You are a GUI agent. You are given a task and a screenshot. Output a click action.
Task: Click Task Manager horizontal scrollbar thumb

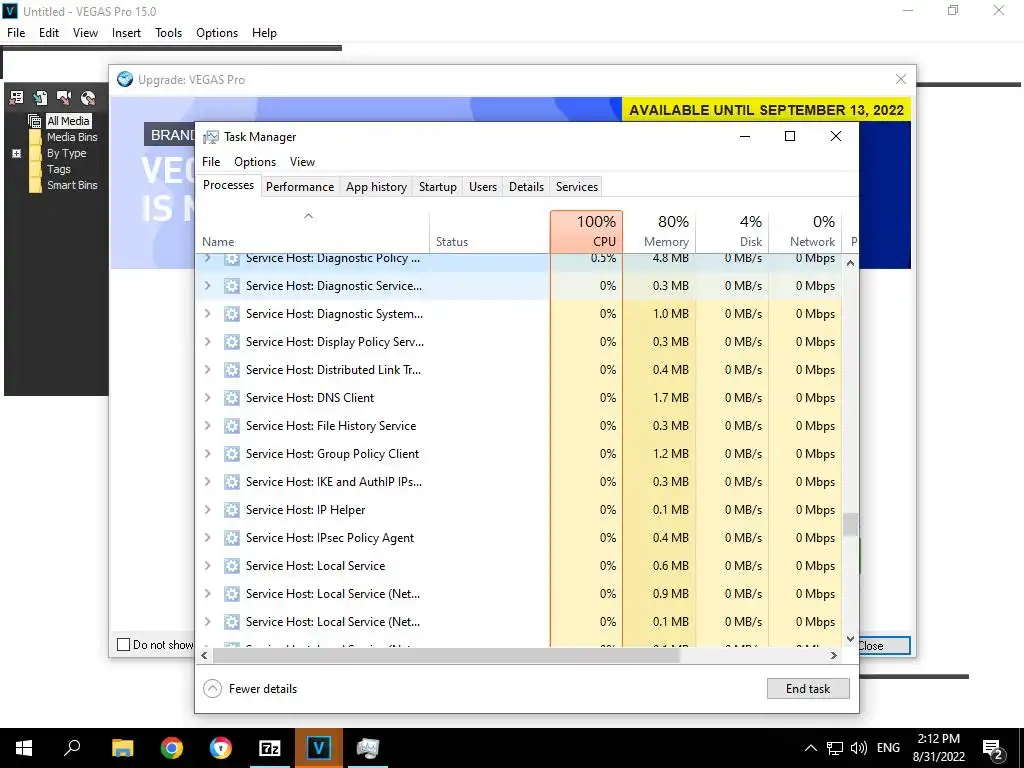[446, 656]
